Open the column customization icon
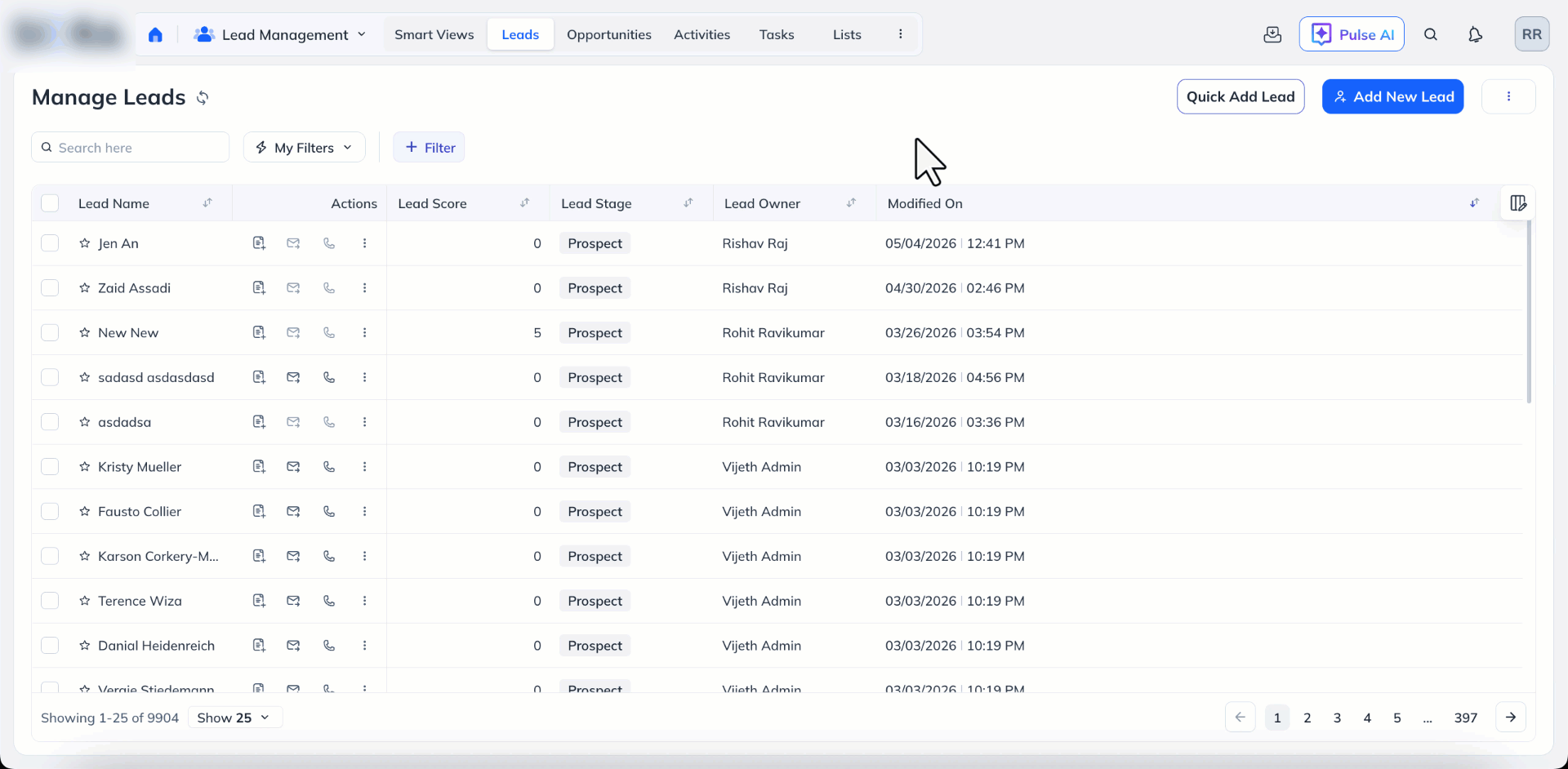The image size is (1568, 769). tap(1518, 203)
